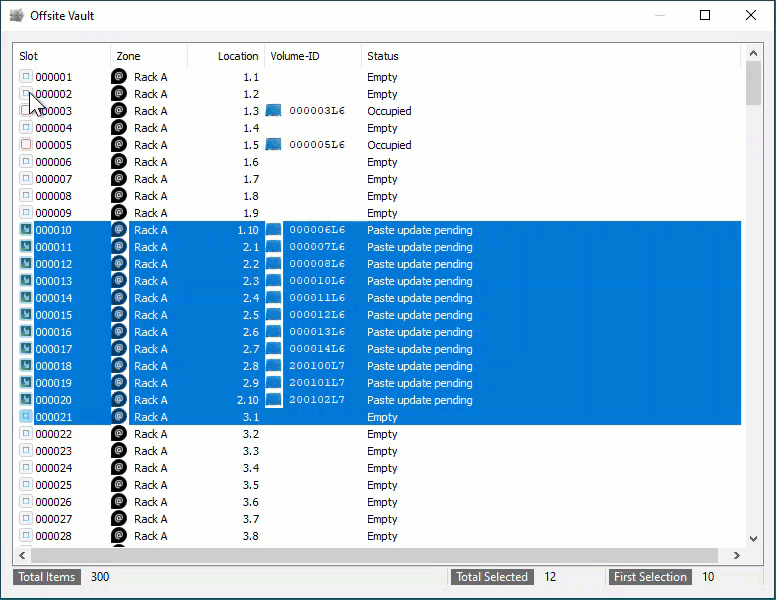Click the tape icon beside volume 000005L6

(x=273, y=145)
